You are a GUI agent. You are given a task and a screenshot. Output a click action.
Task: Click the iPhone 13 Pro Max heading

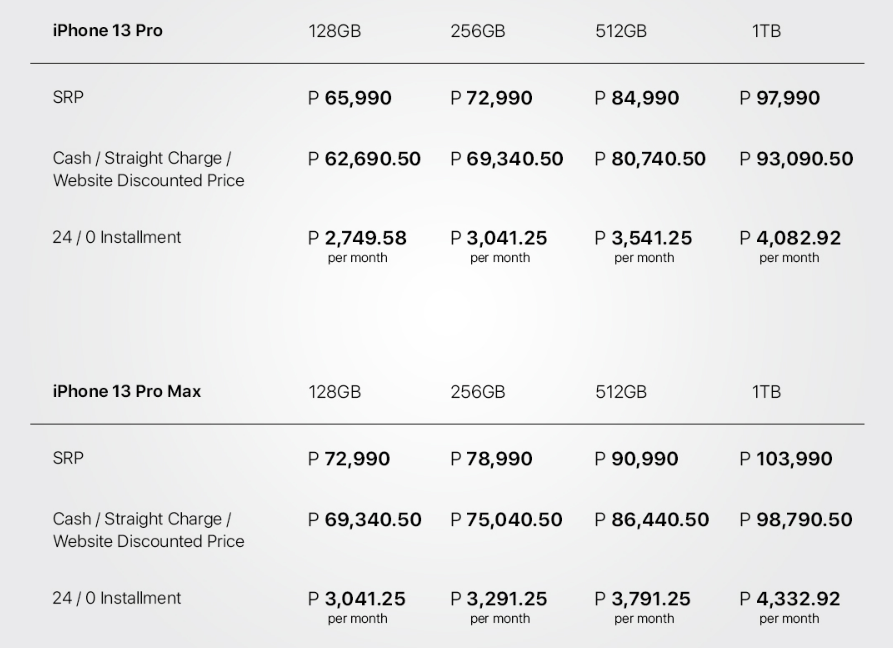[126, 392]
